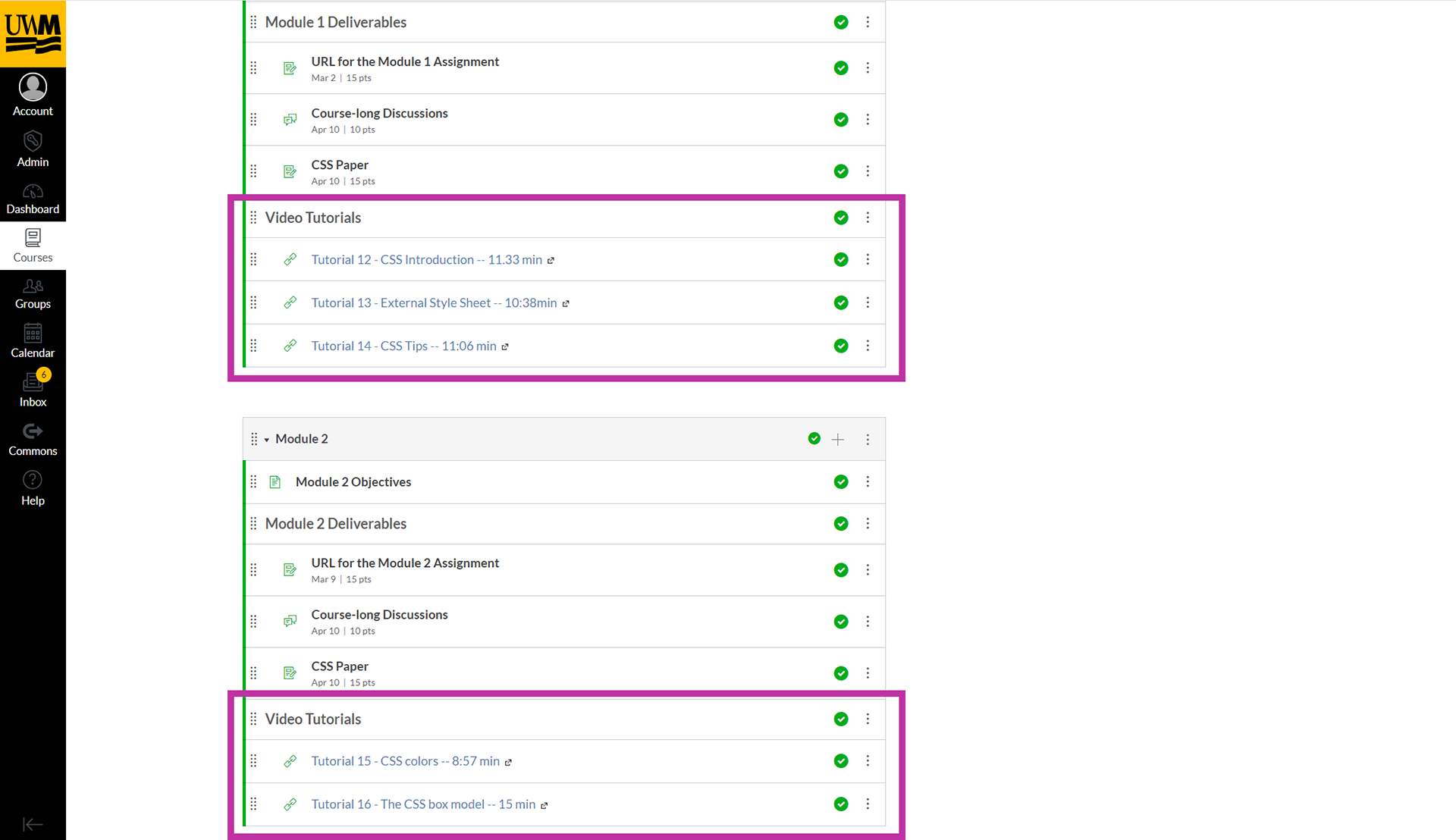Click the page icon for Module 2 Objectives
This screenshot has width=1456, height=840.
click(x=275, y=482)
